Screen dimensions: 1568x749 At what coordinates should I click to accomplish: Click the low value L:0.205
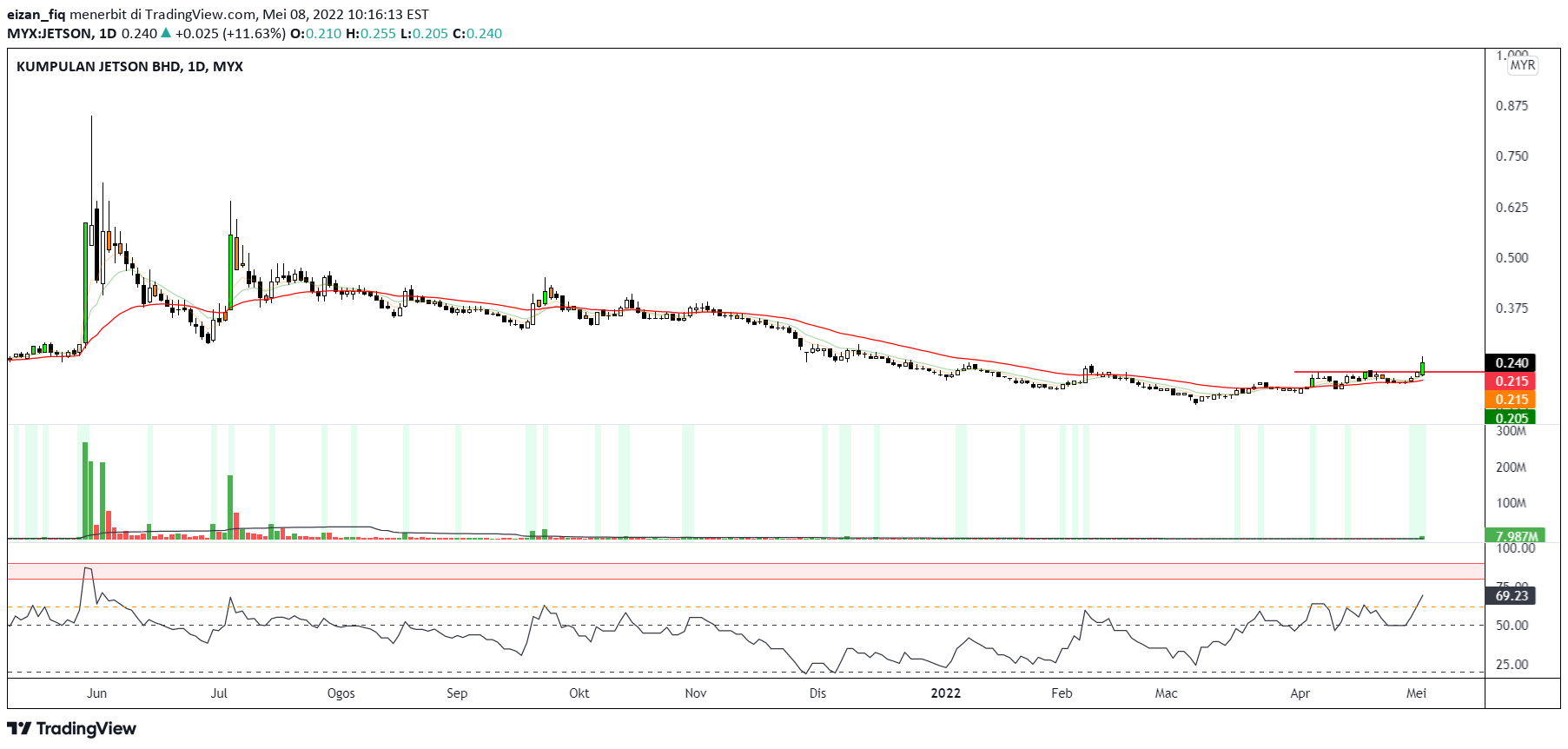pyautogui.click(x=424, y=33)
